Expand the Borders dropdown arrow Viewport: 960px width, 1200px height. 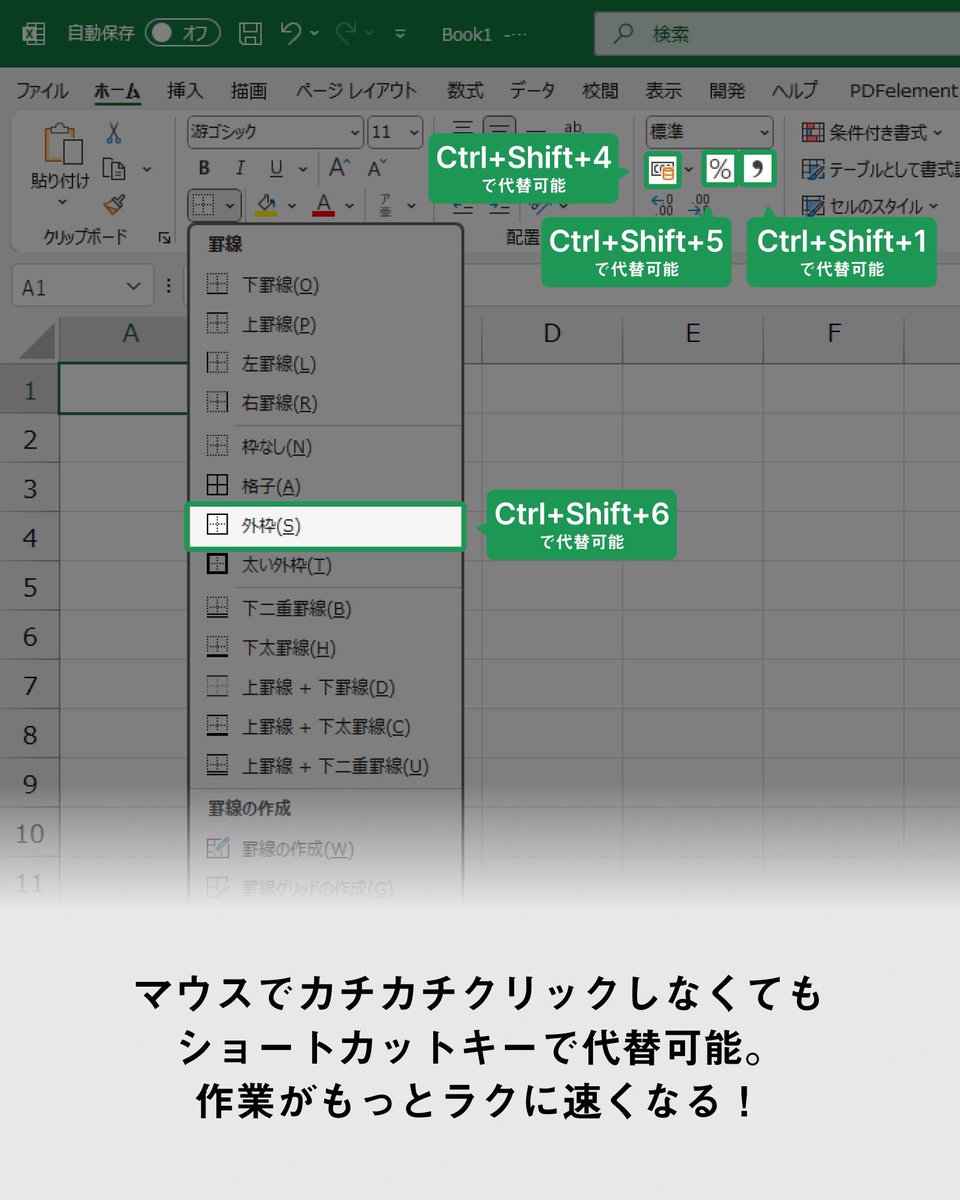tap(231, 206)
